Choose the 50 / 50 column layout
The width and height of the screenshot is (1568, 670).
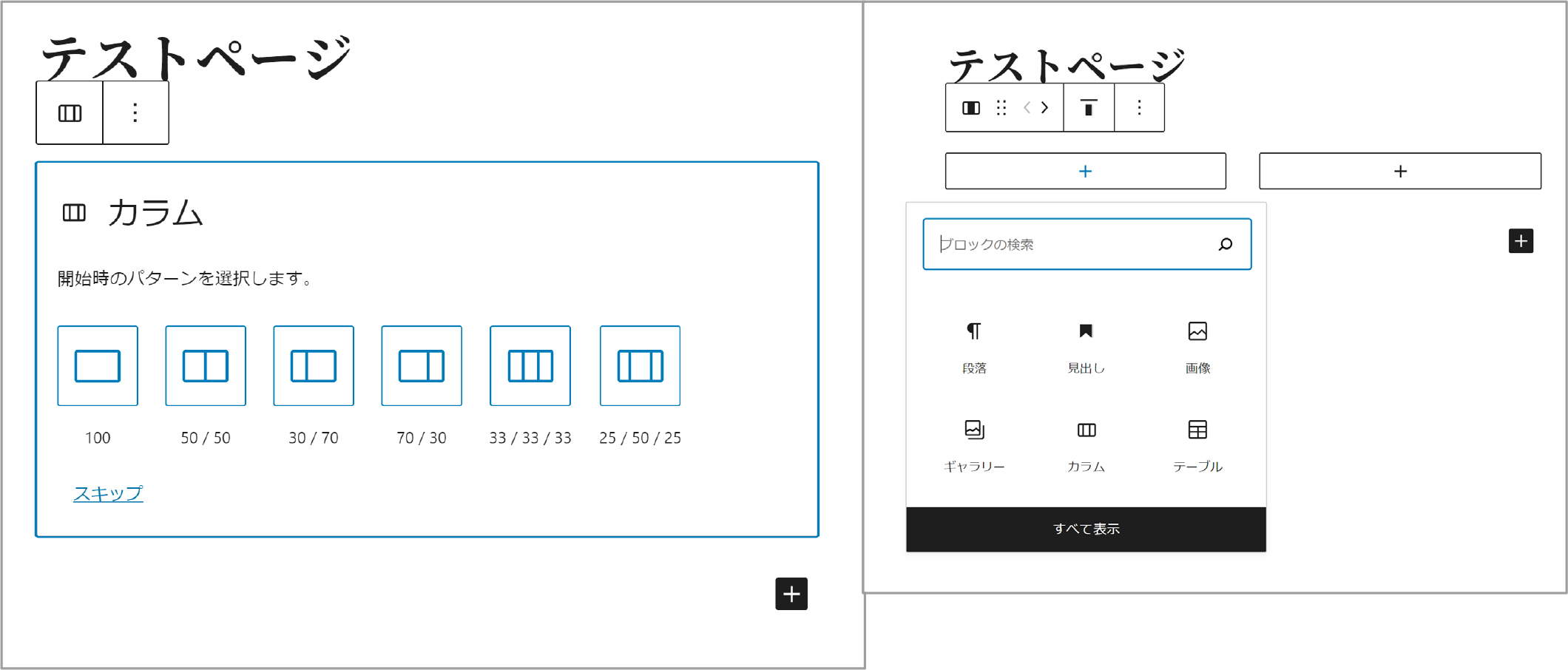[206, 366]
